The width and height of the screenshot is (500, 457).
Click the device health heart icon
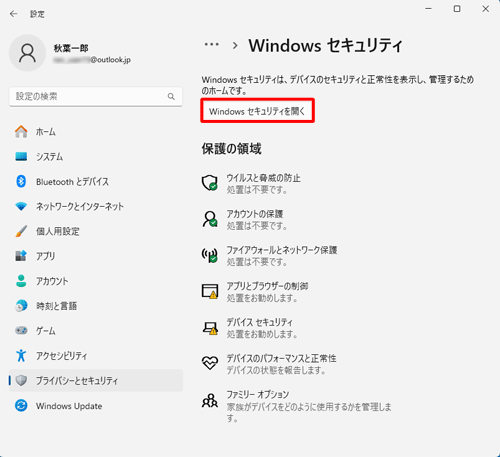click(210, 363)
